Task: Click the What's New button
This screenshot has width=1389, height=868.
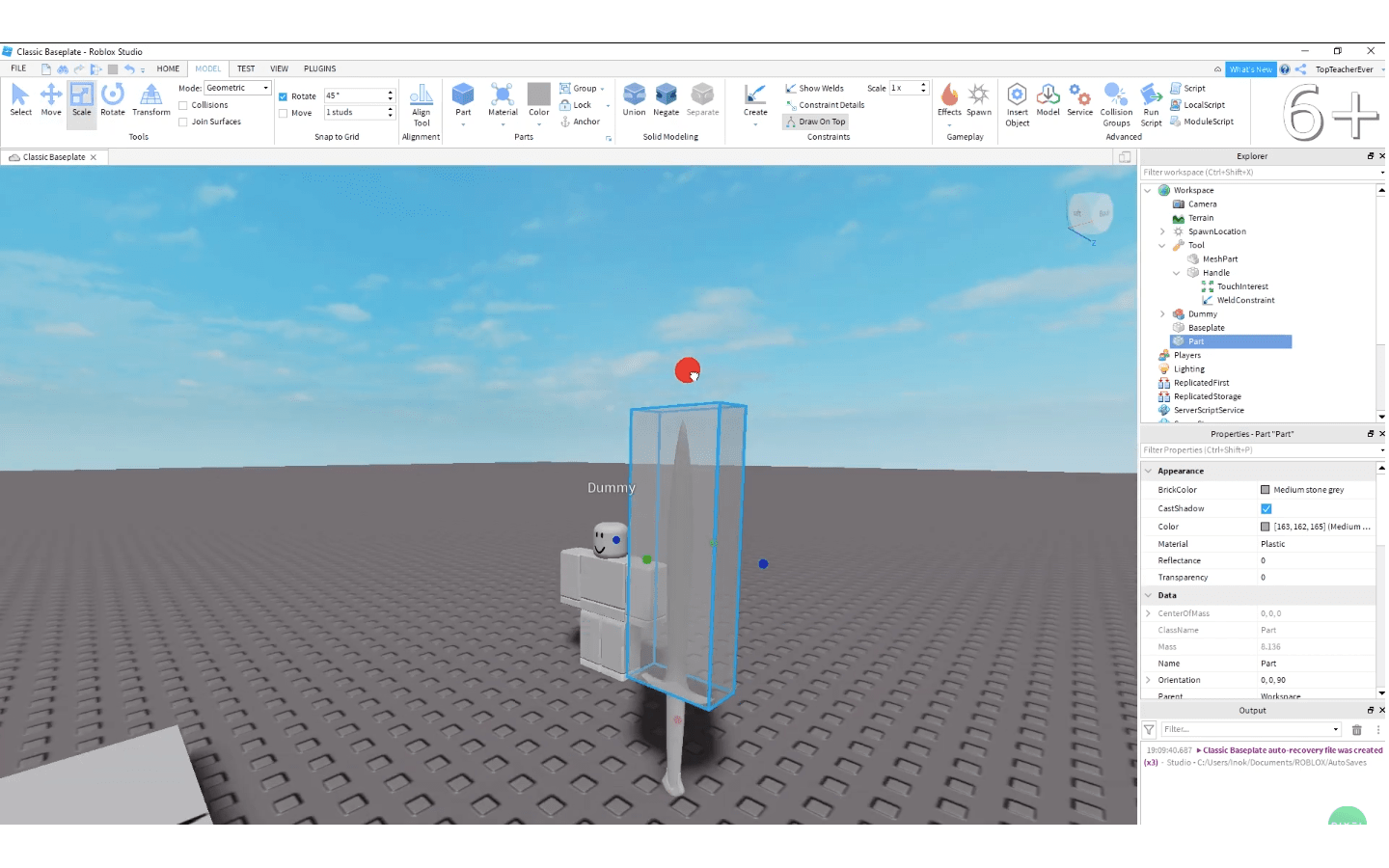Action: coord(1250,69)
